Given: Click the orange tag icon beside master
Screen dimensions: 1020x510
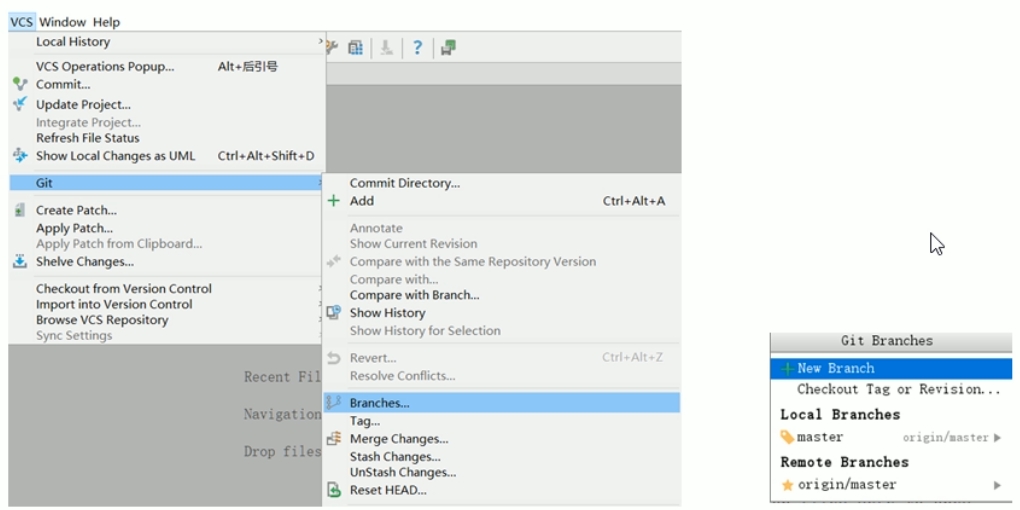Looking at the screenshot, I should pos(787,437).
